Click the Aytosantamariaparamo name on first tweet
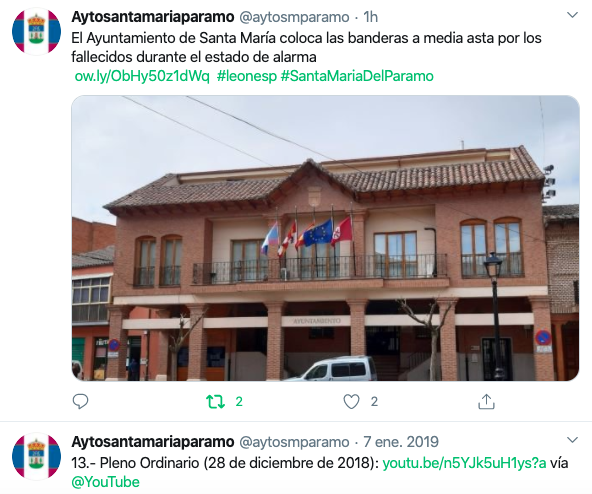This screenshot has height=494, width=592. 153,17
